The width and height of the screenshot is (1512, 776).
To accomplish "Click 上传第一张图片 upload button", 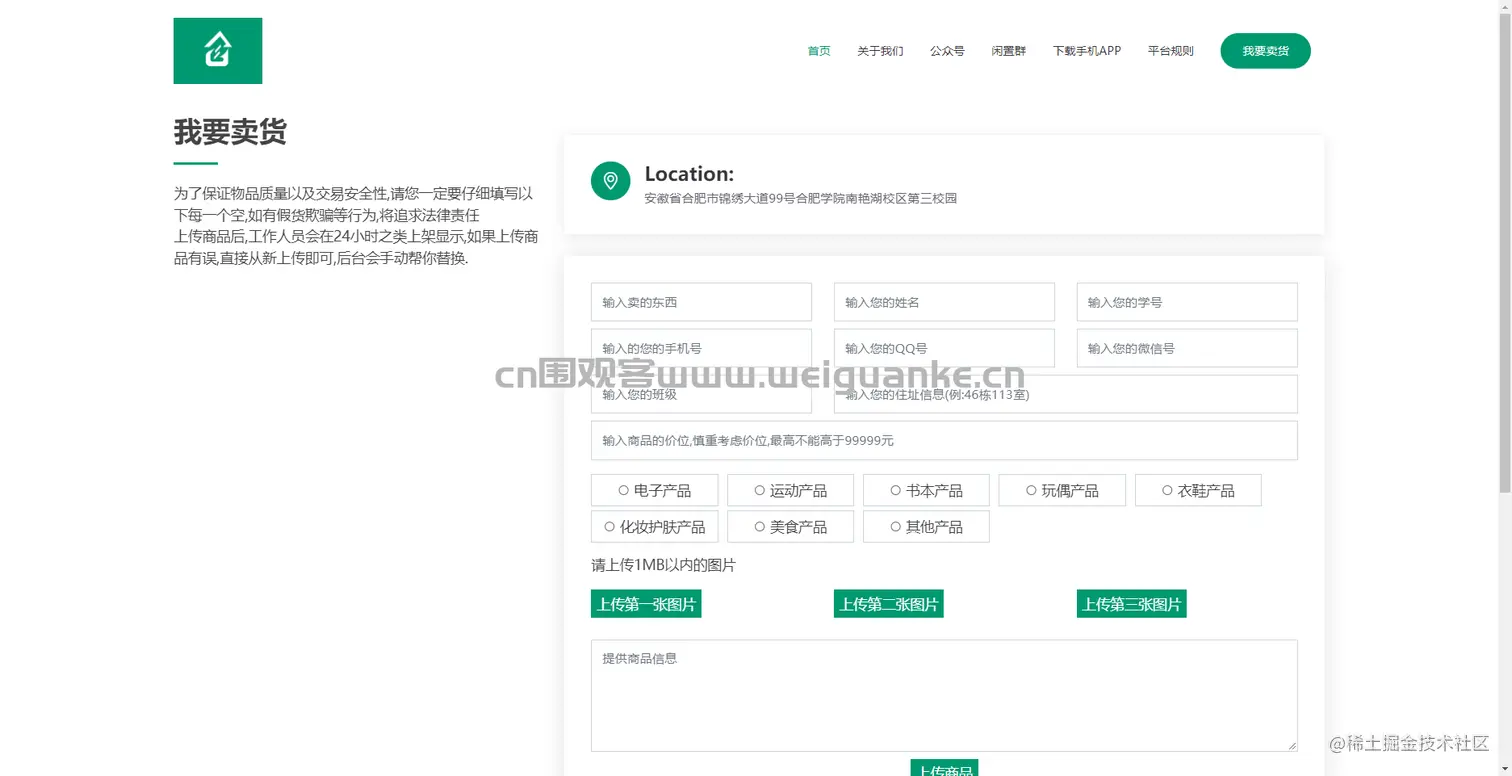I will [646, 604].
